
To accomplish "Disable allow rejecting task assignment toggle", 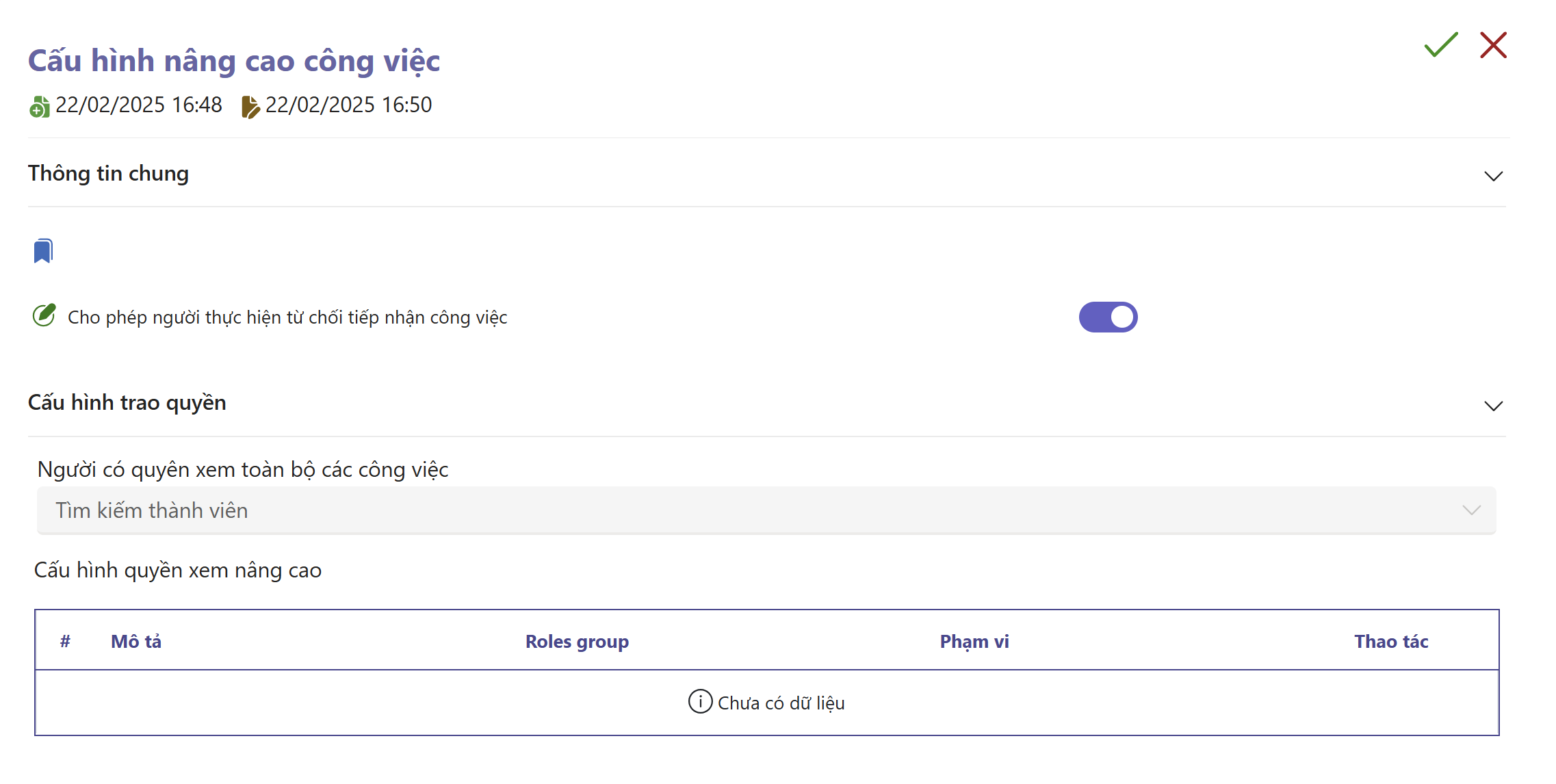I will [1108, 317].
